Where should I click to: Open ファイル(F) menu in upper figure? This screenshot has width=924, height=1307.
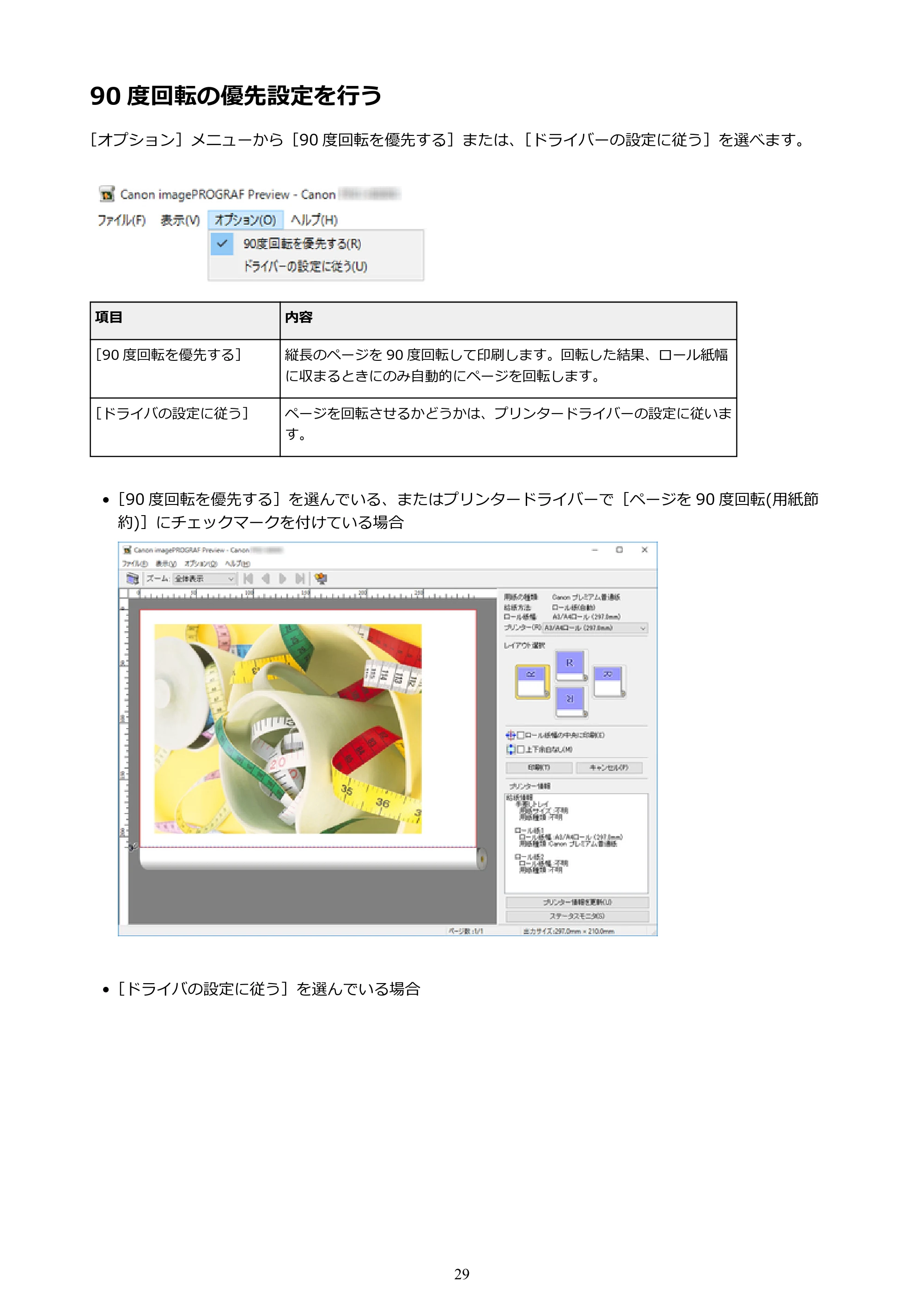point(121,220)
